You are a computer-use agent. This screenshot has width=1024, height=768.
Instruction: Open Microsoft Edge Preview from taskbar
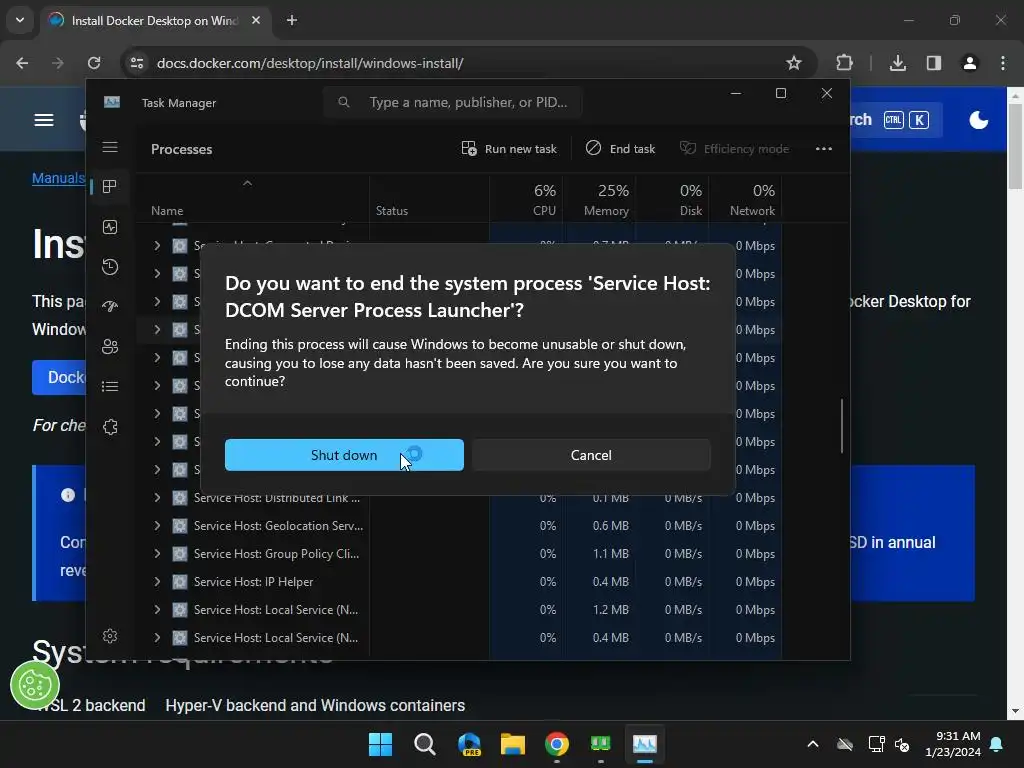point(469,744)
